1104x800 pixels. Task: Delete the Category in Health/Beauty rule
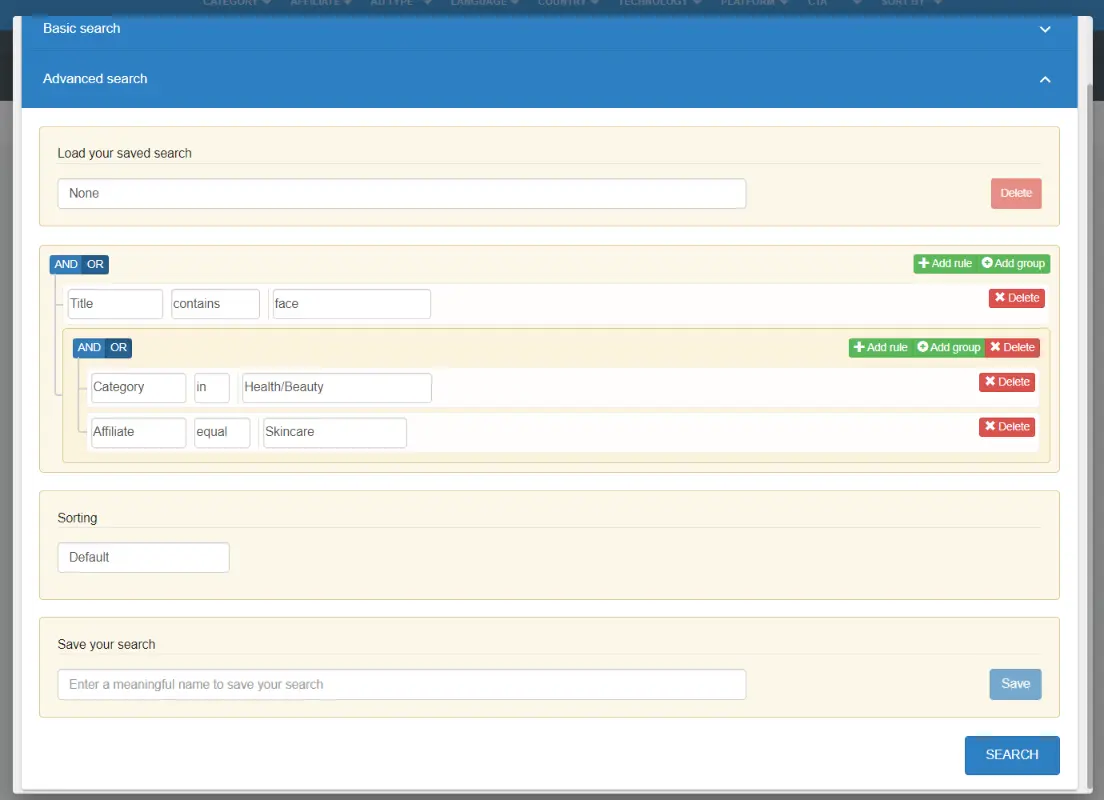coord(1006,382)
